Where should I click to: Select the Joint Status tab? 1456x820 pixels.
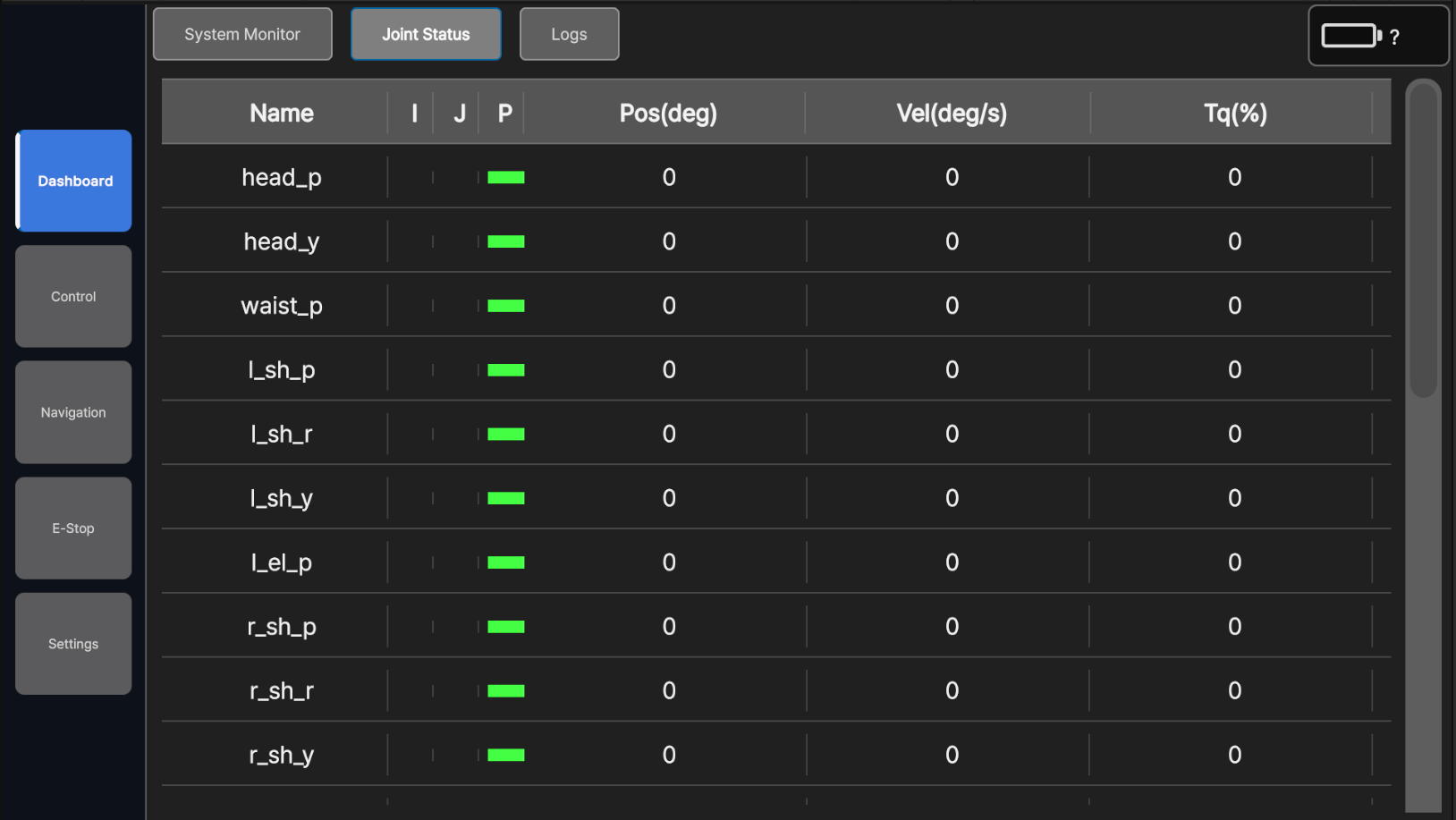click(426, 34)
